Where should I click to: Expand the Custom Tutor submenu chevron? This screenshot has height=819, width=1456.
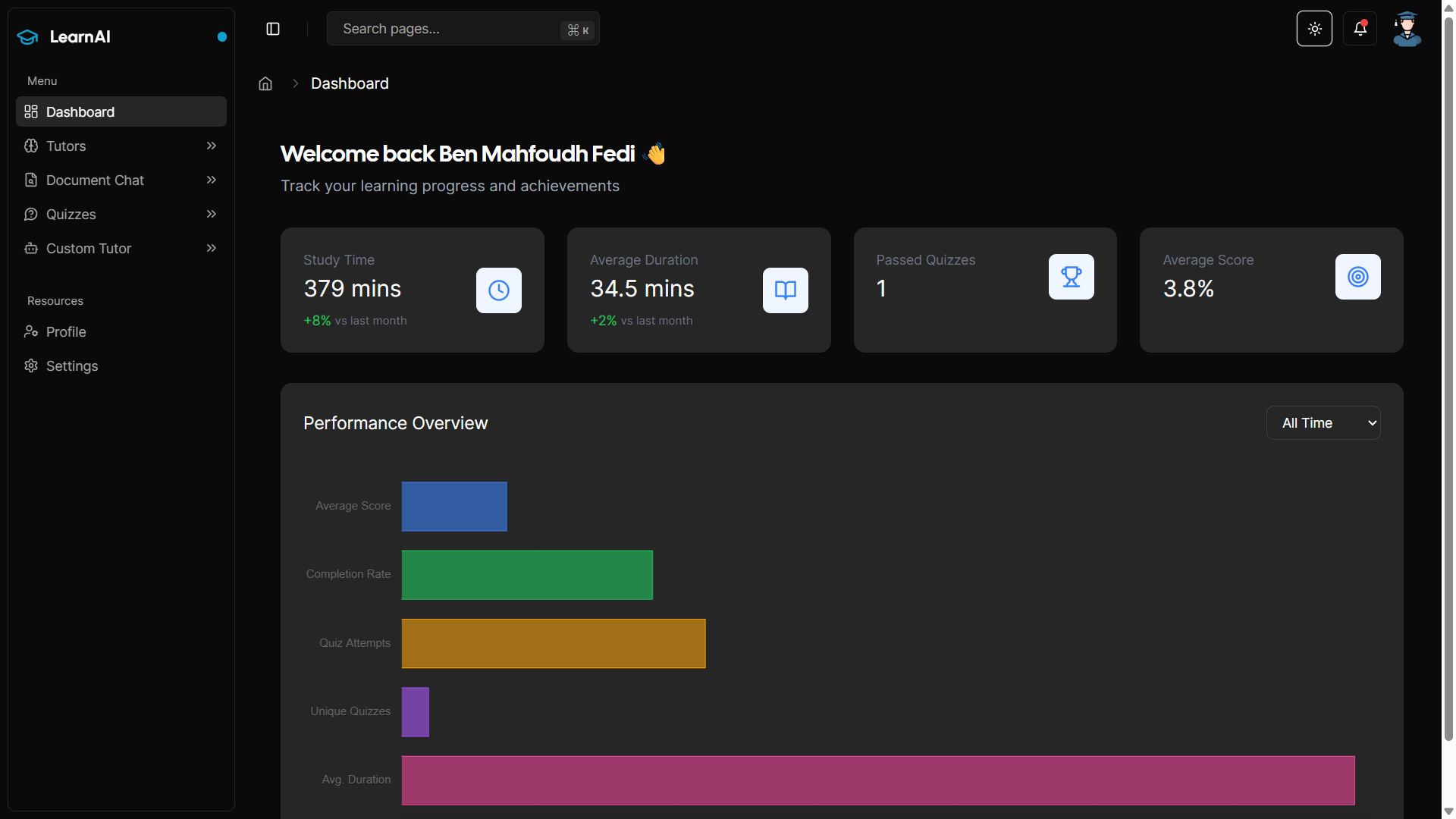212,248
